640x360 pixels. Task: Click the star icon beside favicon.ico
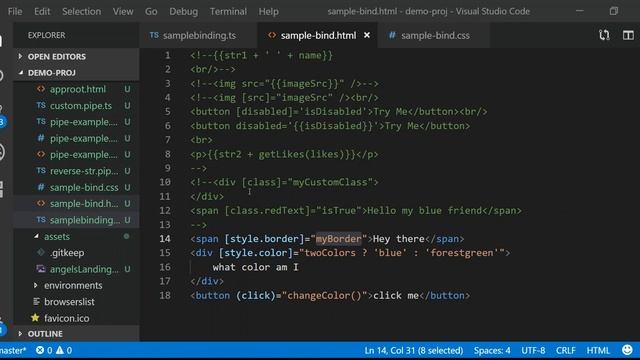pos(35,318)
